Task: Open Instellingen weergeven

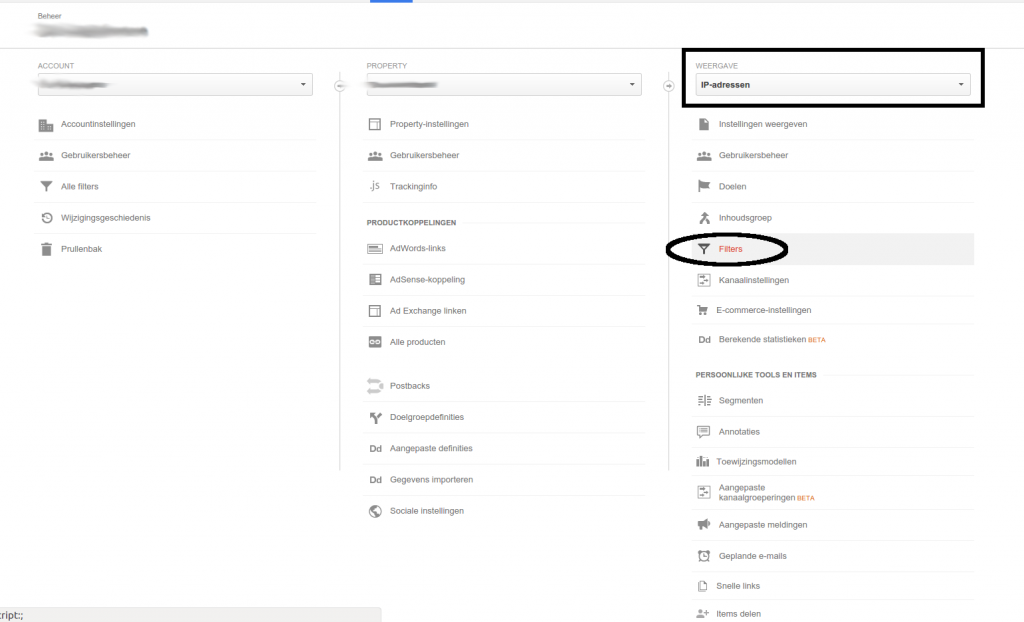Action: pyautogui.click(x=763, y=124)
